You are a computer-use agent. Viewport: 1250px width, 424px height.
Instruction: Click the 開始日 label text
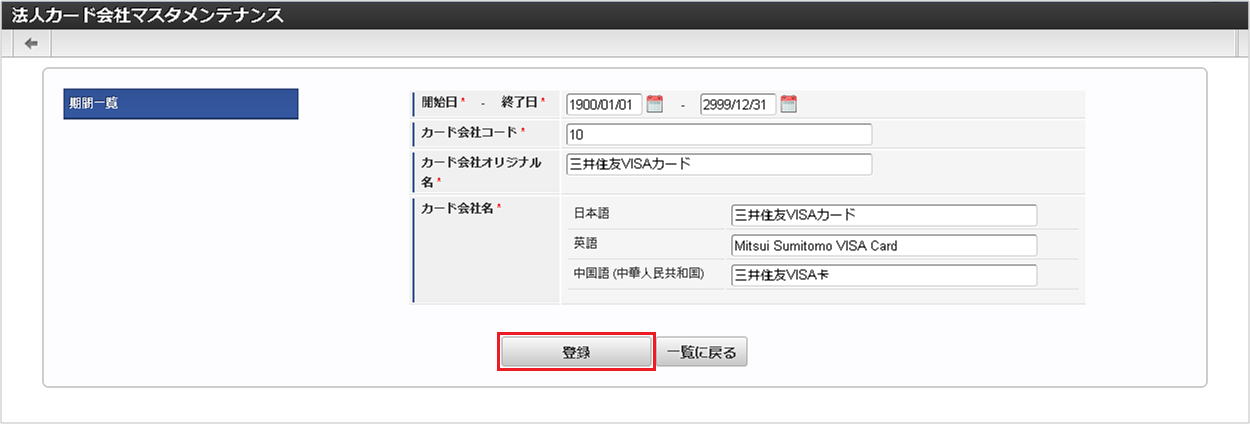[x=439, y=103]
